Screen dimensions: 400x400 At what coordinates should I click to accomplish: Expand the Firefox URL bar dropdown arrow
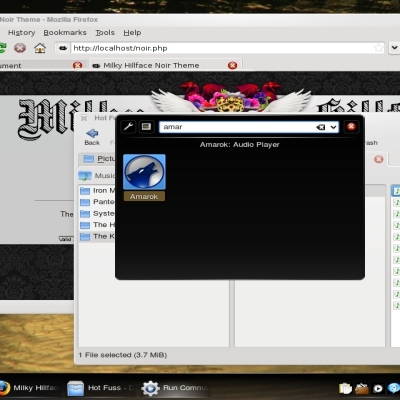394,48
